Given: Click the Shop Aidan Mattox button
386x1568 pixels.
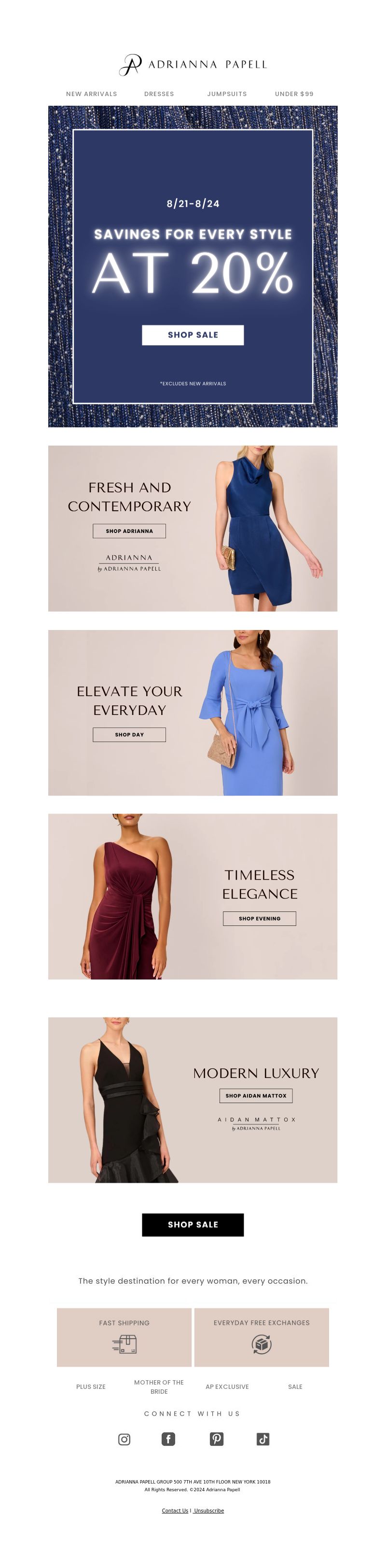Looking at the screenshot, I should coord(256,1095).
